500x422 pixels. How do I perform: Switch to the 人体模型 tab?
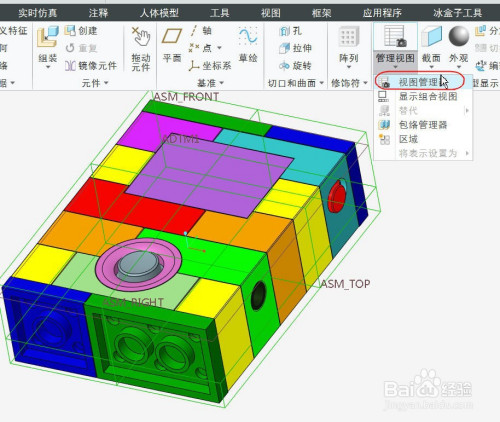159,13
